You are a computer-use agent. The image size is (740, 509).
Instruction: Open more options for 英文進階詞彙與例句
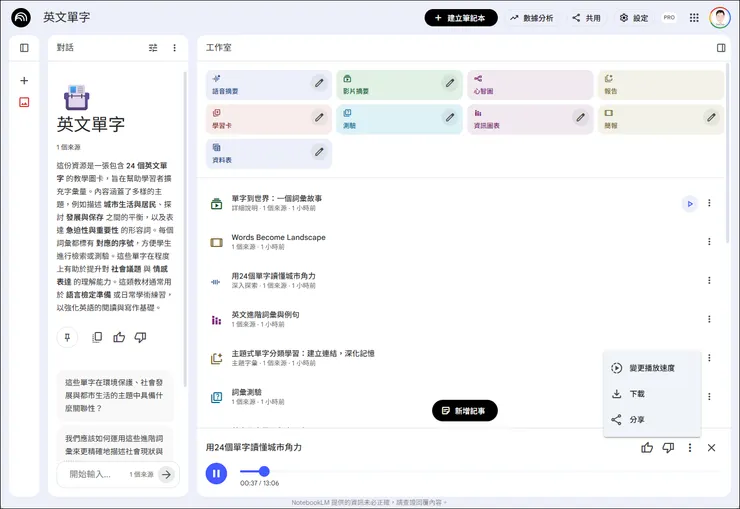(709, 319)
